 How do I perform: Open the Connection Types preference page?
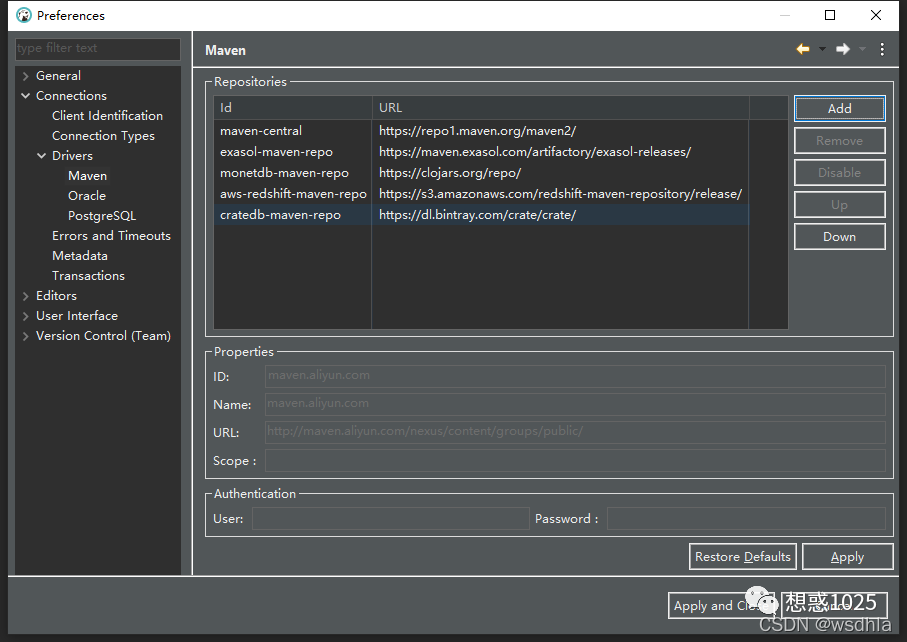click(103, 136)
